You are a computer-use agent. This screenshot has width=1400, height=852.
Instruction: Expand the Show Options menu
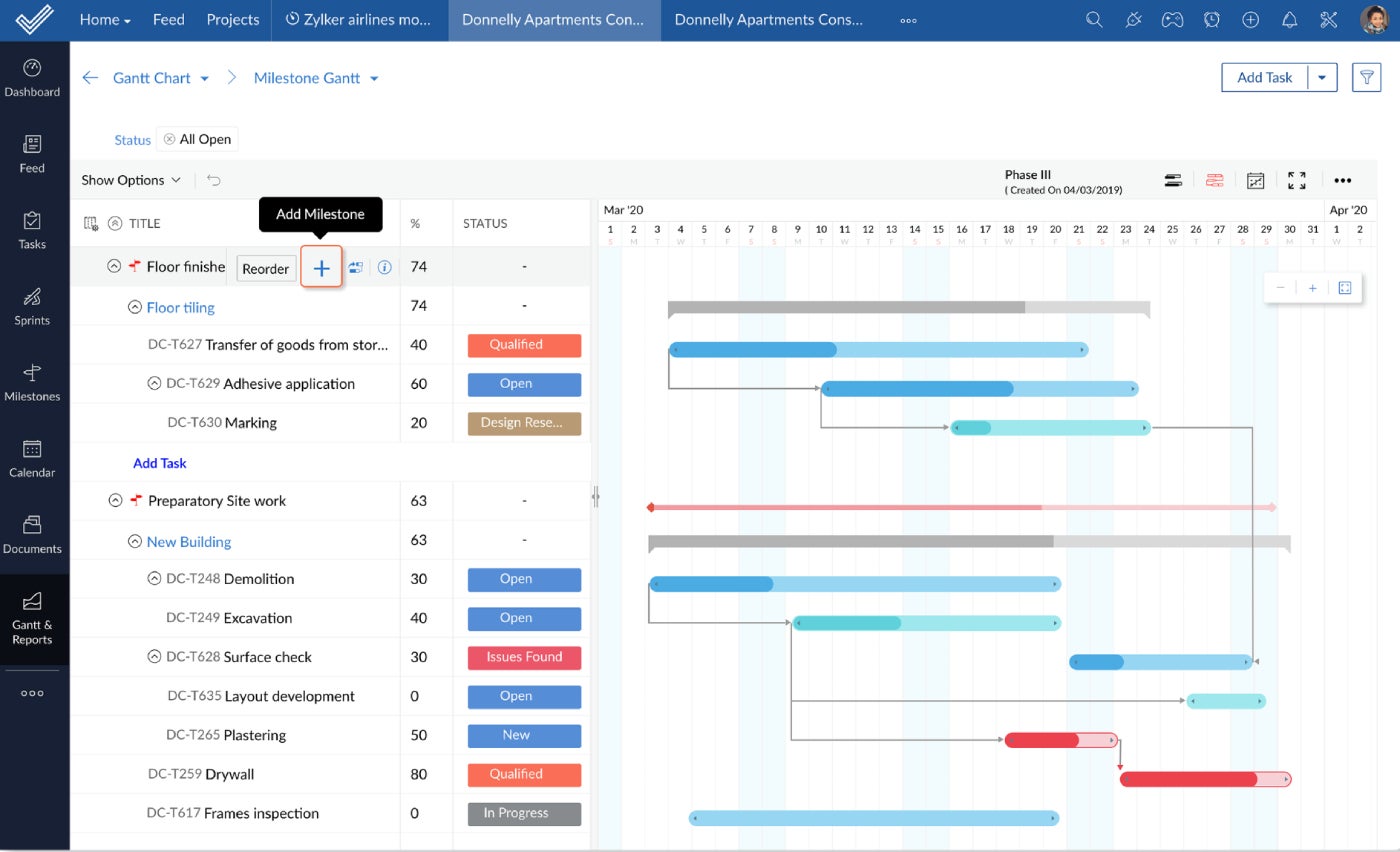pos(131,180)
